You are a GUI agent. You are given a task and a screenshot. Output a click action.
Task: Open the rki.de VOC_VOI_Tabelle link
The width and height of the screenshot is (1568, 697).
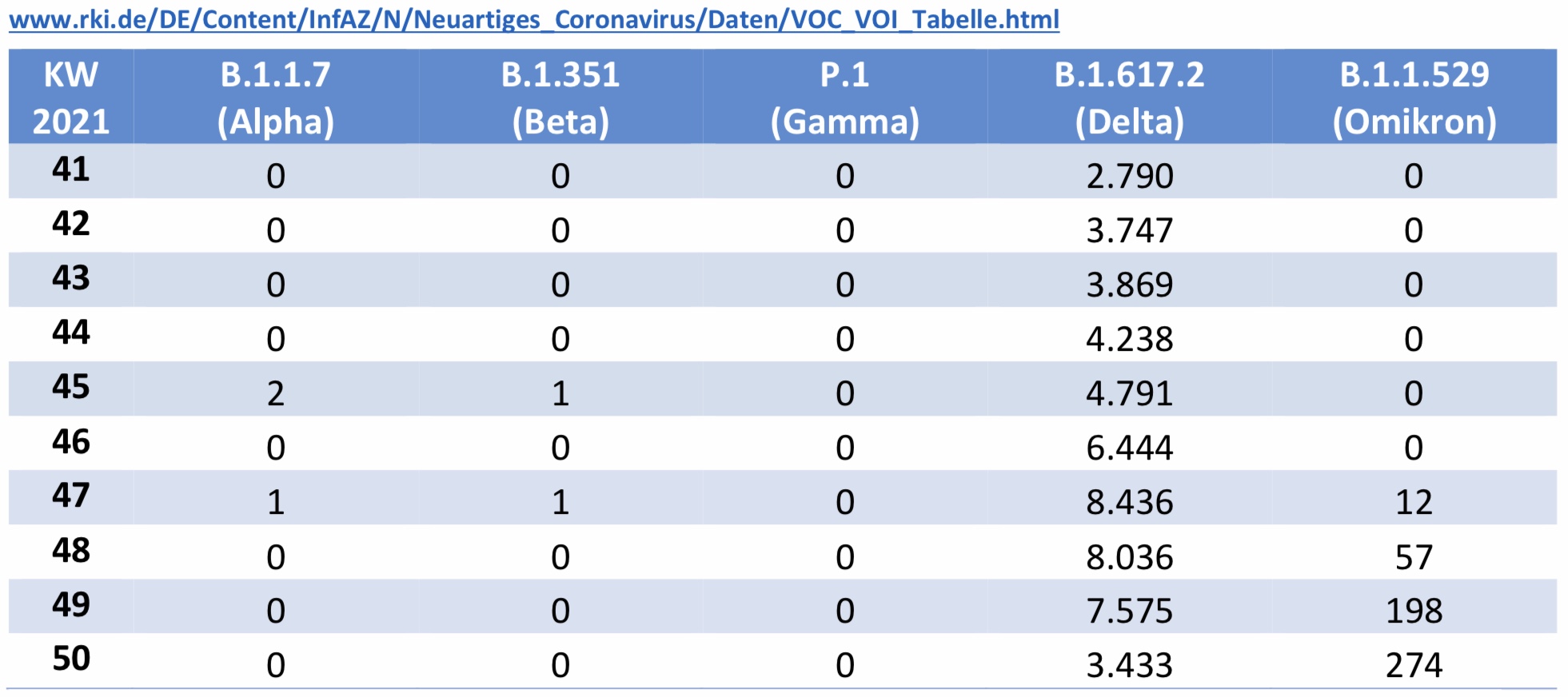[533, 19]
